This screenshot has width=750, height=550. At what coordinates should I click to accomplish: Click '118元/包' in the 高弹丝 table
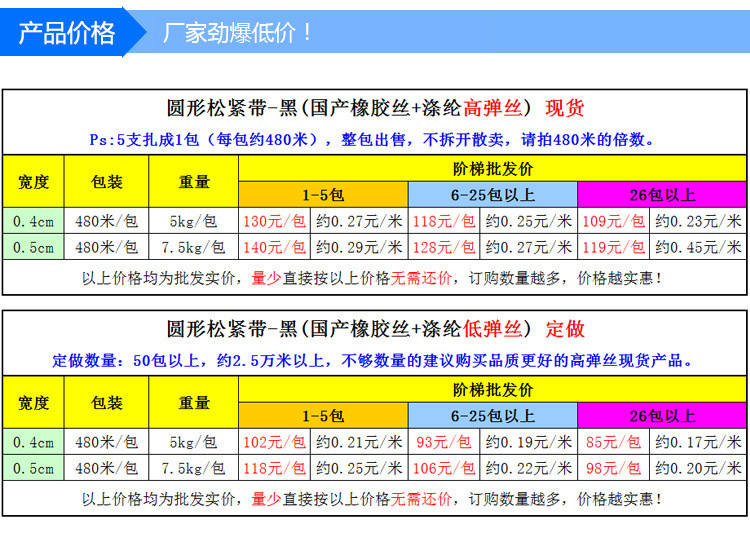(444, 221)
